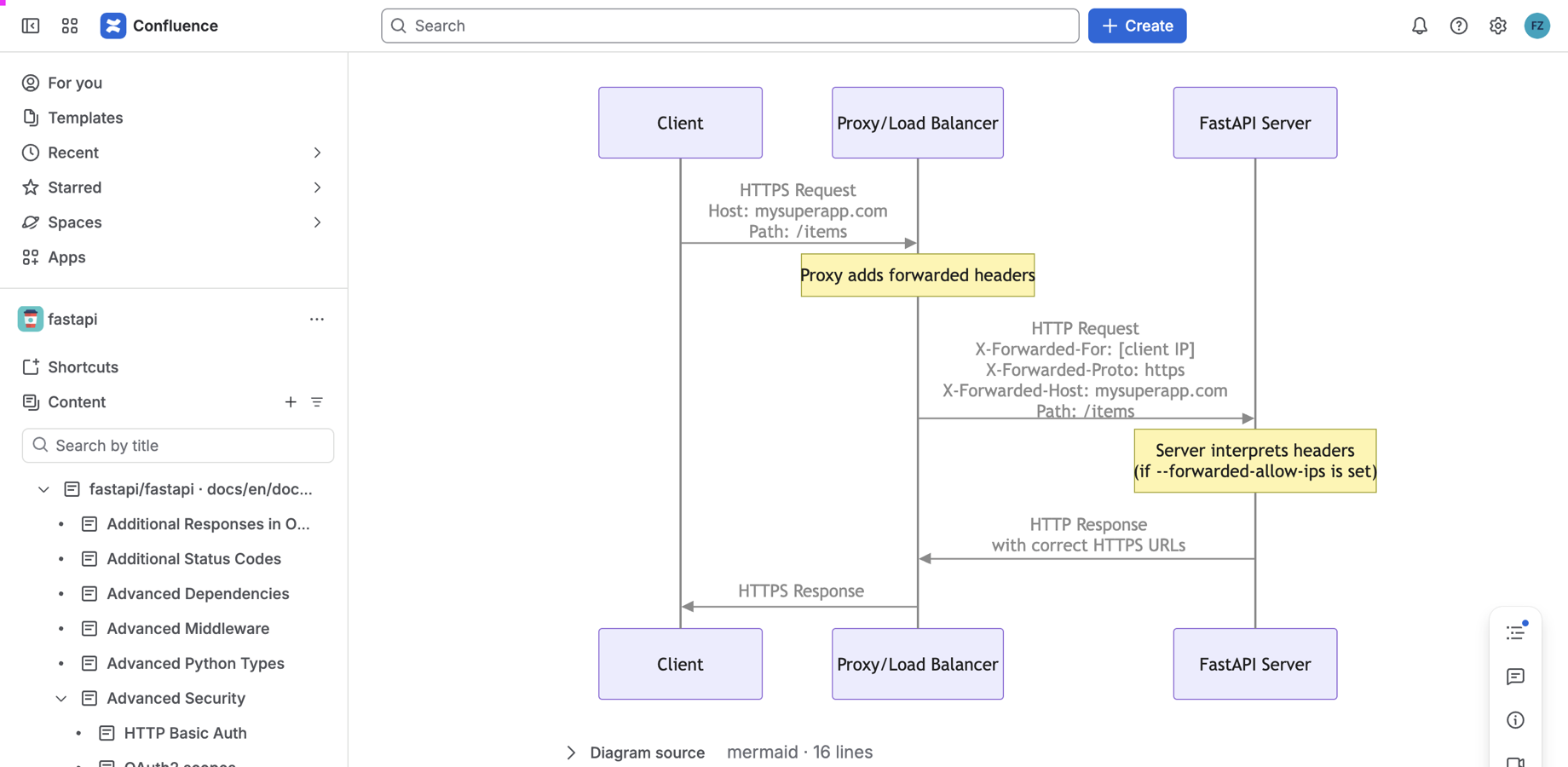Open Advanced Middleware page

pyautogui.click(x=187, y=629)
